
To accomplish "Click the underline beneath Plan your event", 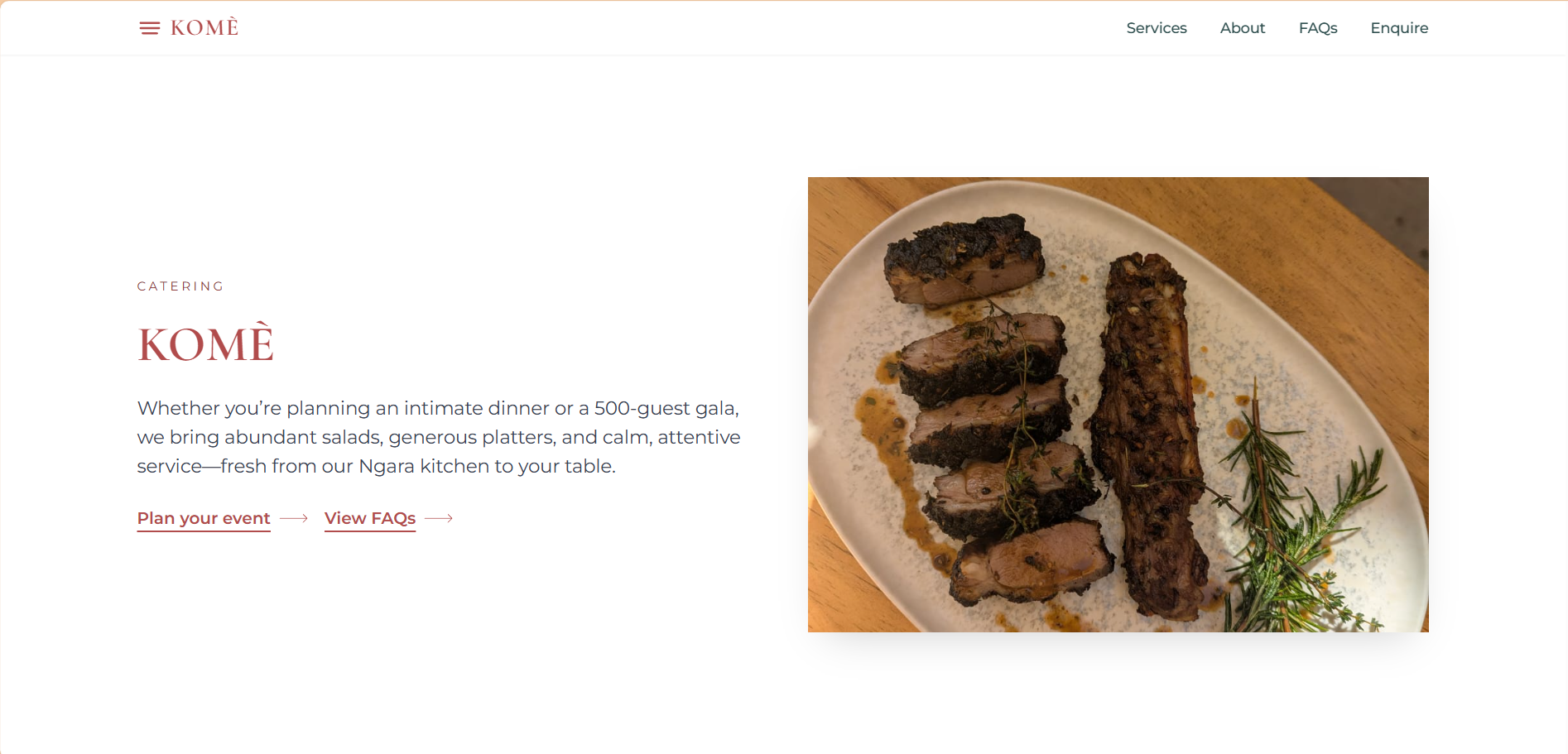I will [203, 531].
